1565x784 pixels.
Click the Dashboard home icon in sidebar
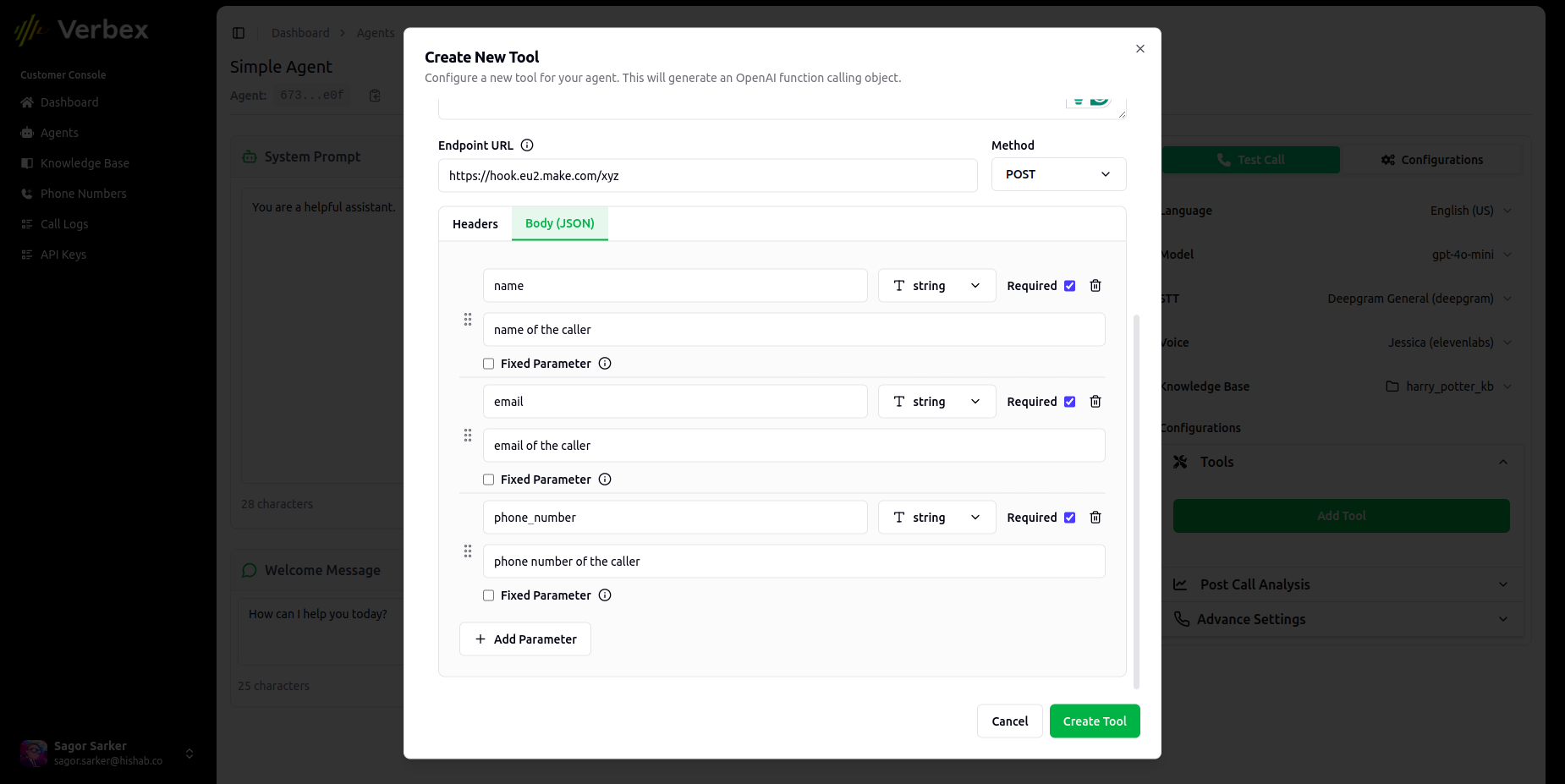tap(27, 102)
